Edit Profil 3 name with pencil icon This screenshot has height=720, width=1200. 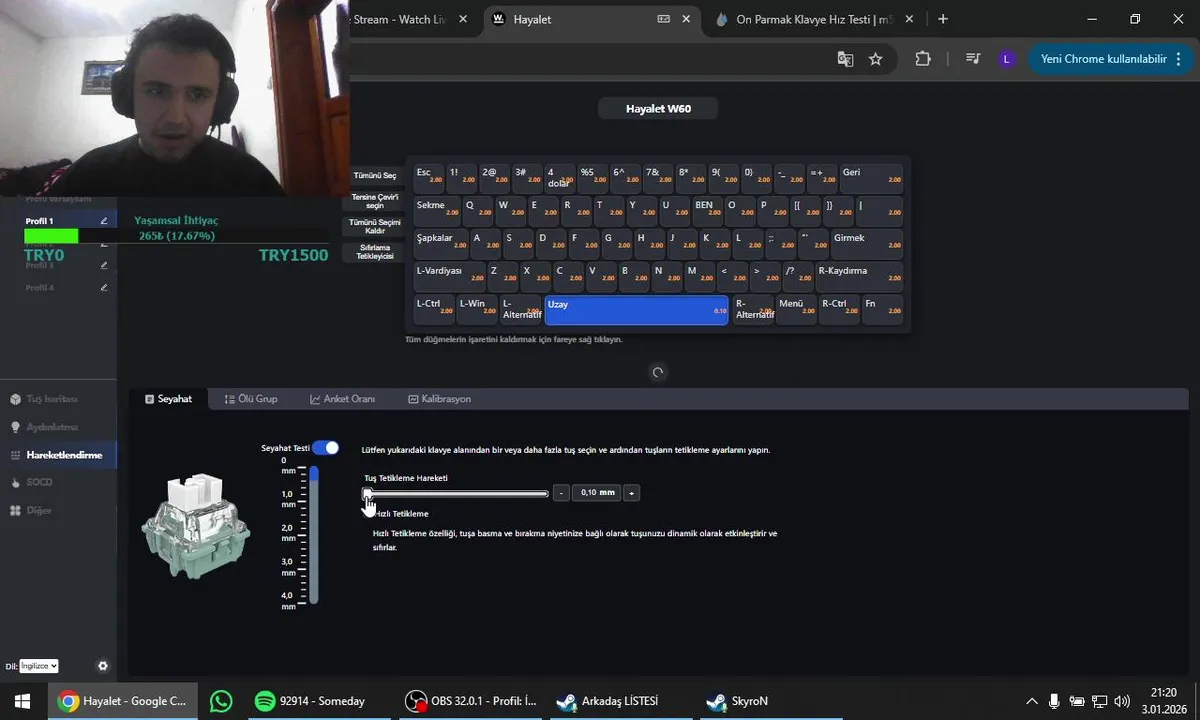pos(104,265)
